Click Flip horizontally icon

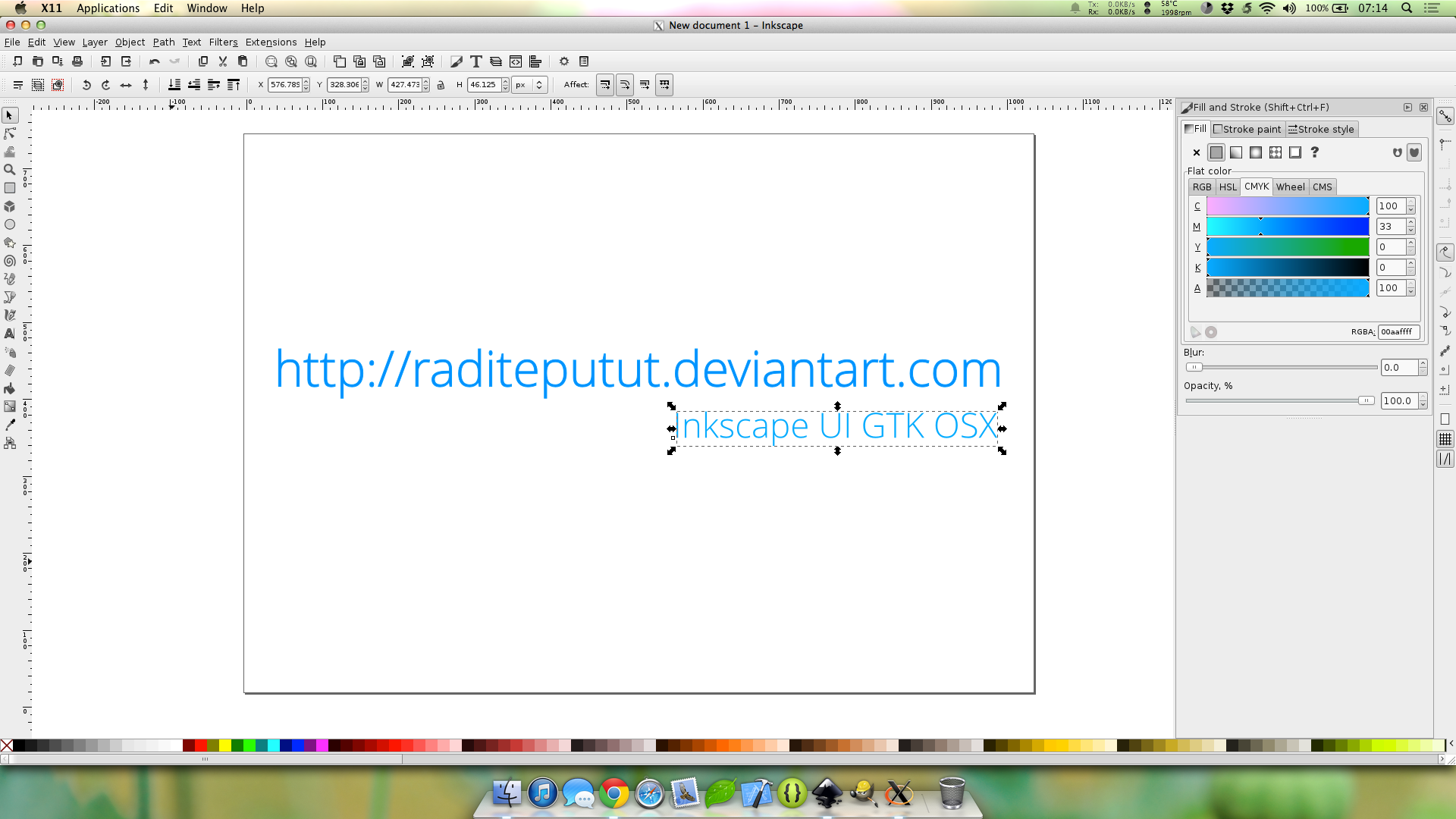pos(126,85)
